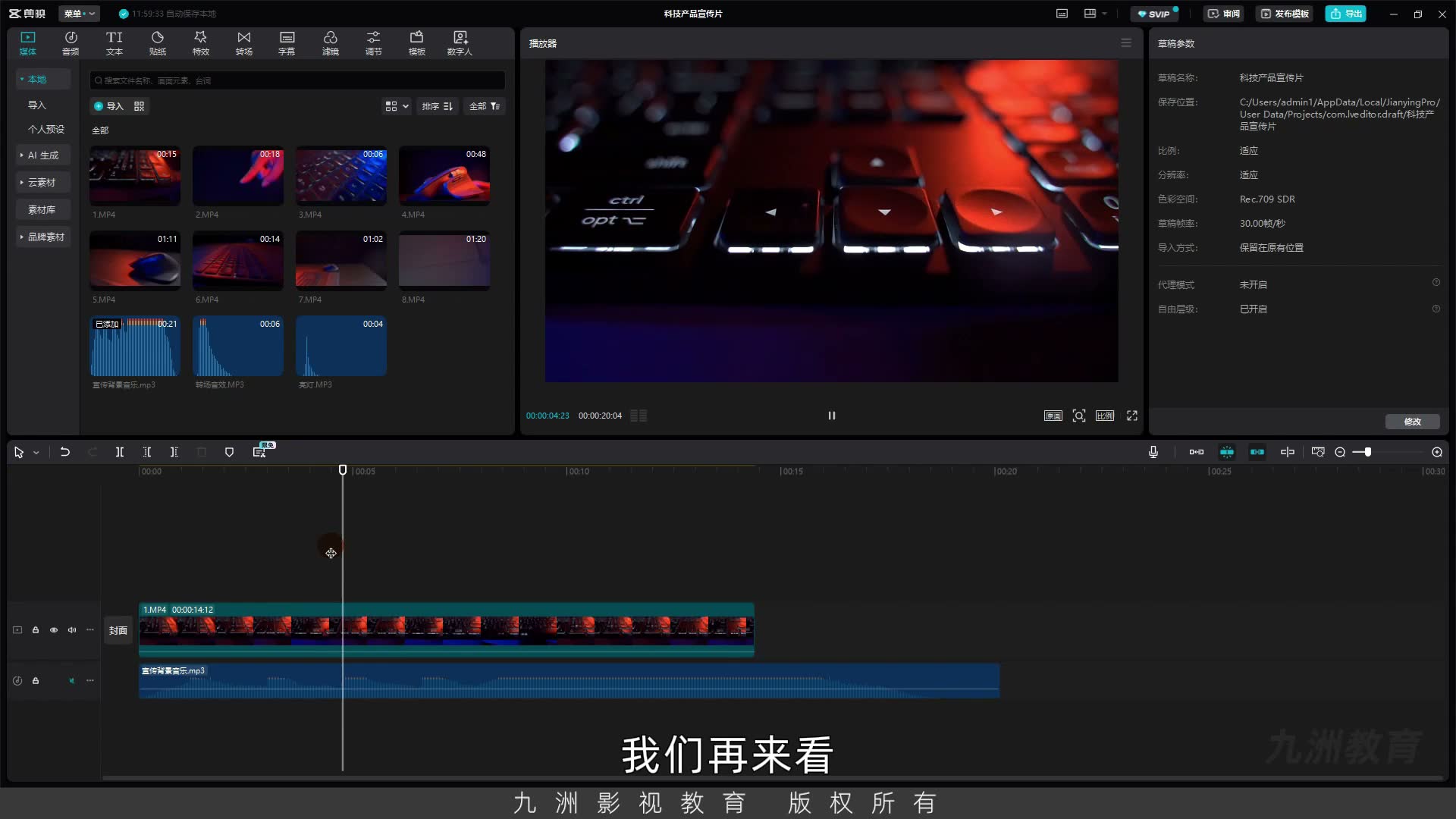This screenshot has height=819, width=1456.
Task: Open the 全部 filter dropdown
Action: 485,106
